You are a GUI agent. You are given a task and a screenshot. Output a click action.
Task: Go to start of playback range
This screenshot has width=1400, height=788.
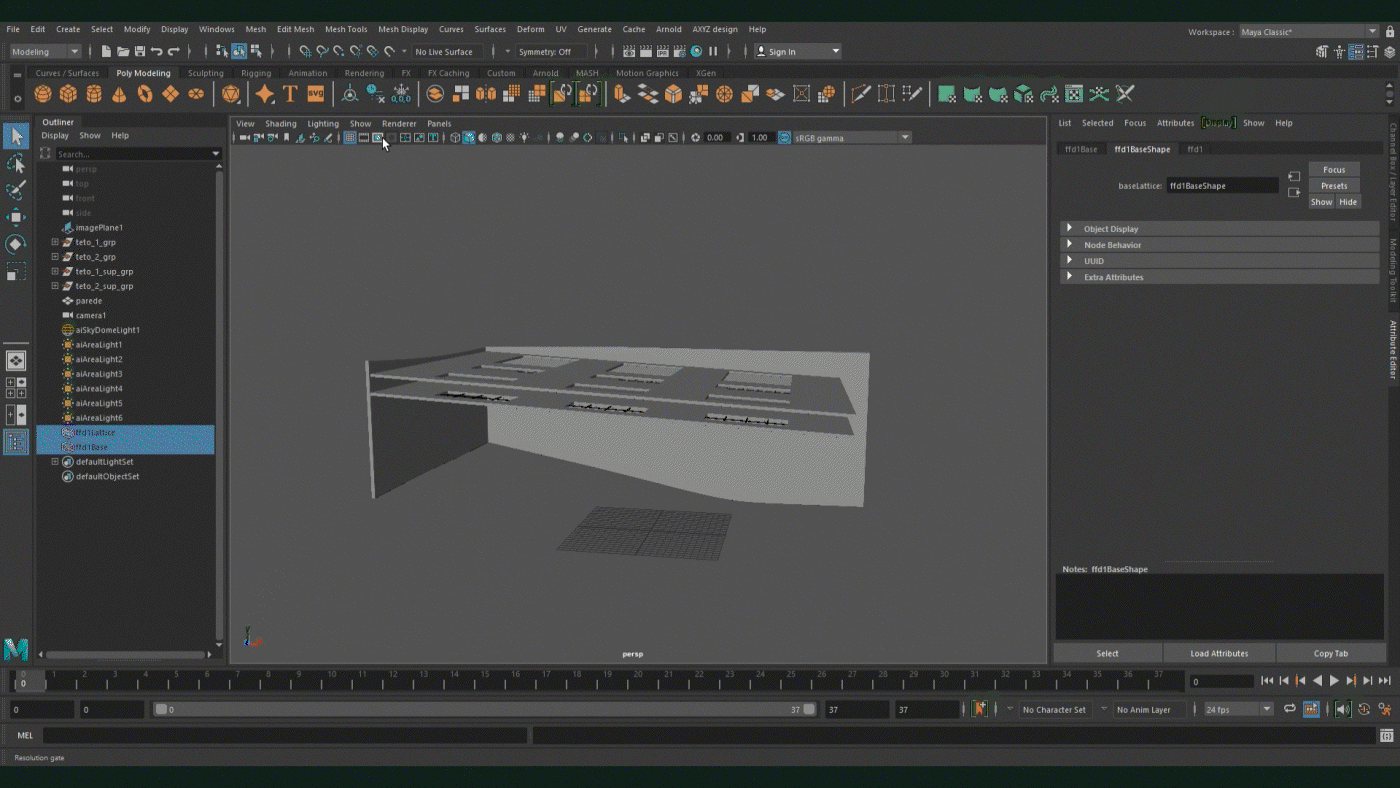pos(1267,681)
